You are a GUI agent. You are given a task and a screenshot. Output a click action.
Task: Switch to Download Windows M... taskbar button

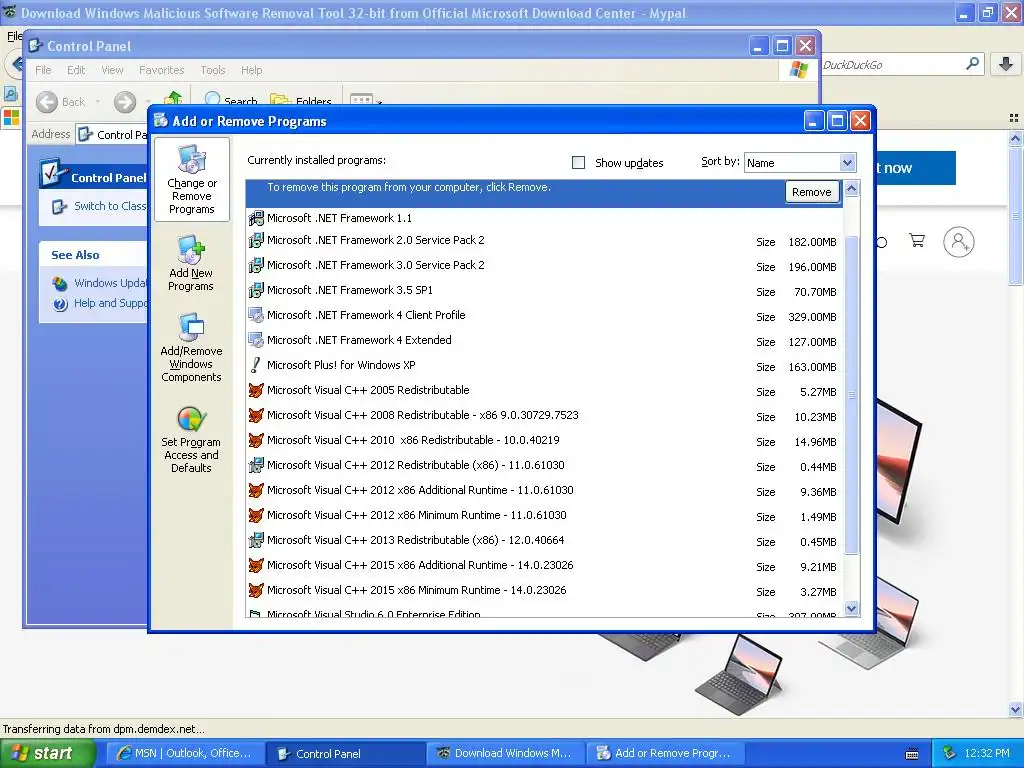505,754
